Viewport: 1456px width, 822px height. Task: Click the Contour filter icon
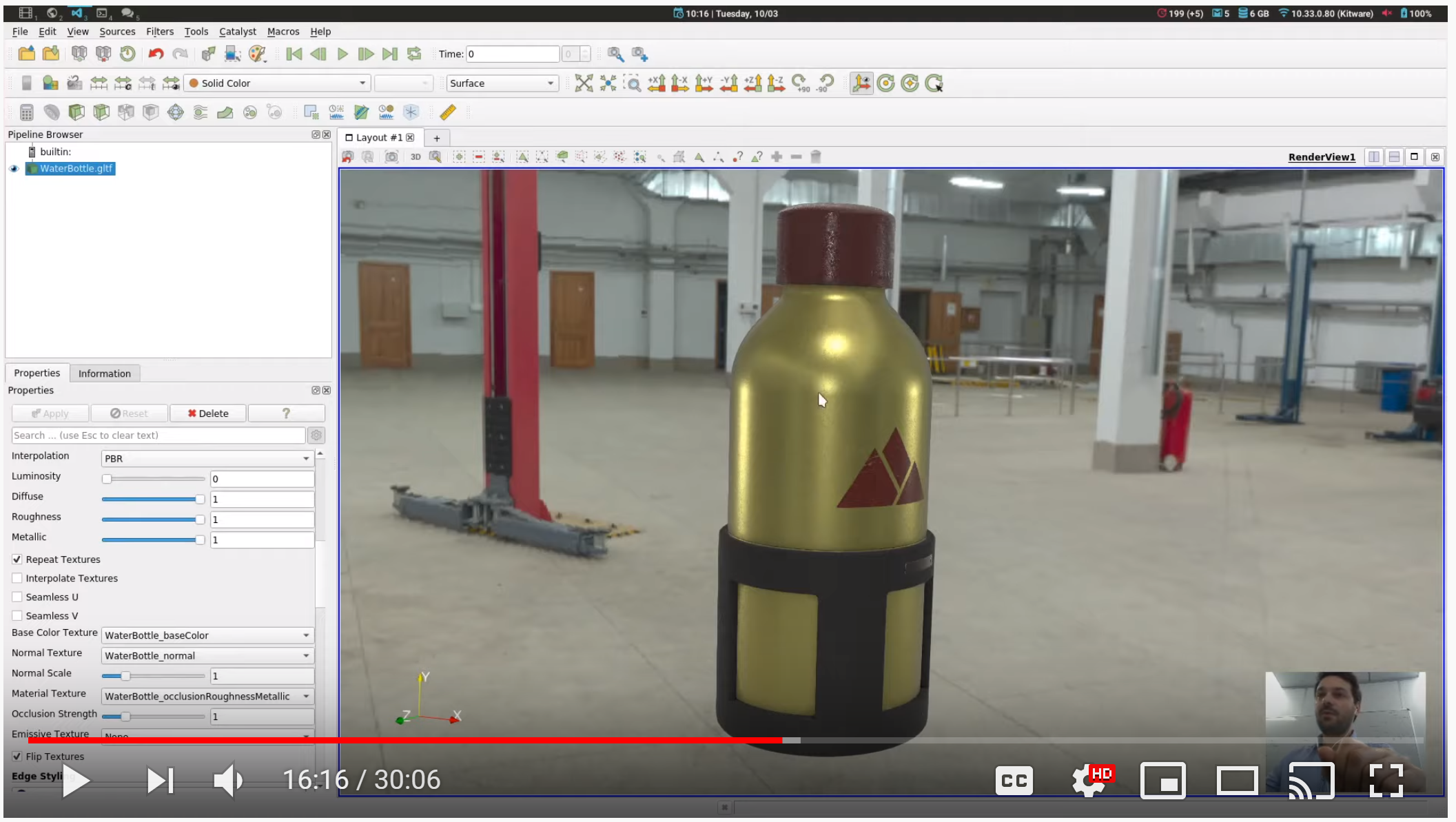(52, 112)
